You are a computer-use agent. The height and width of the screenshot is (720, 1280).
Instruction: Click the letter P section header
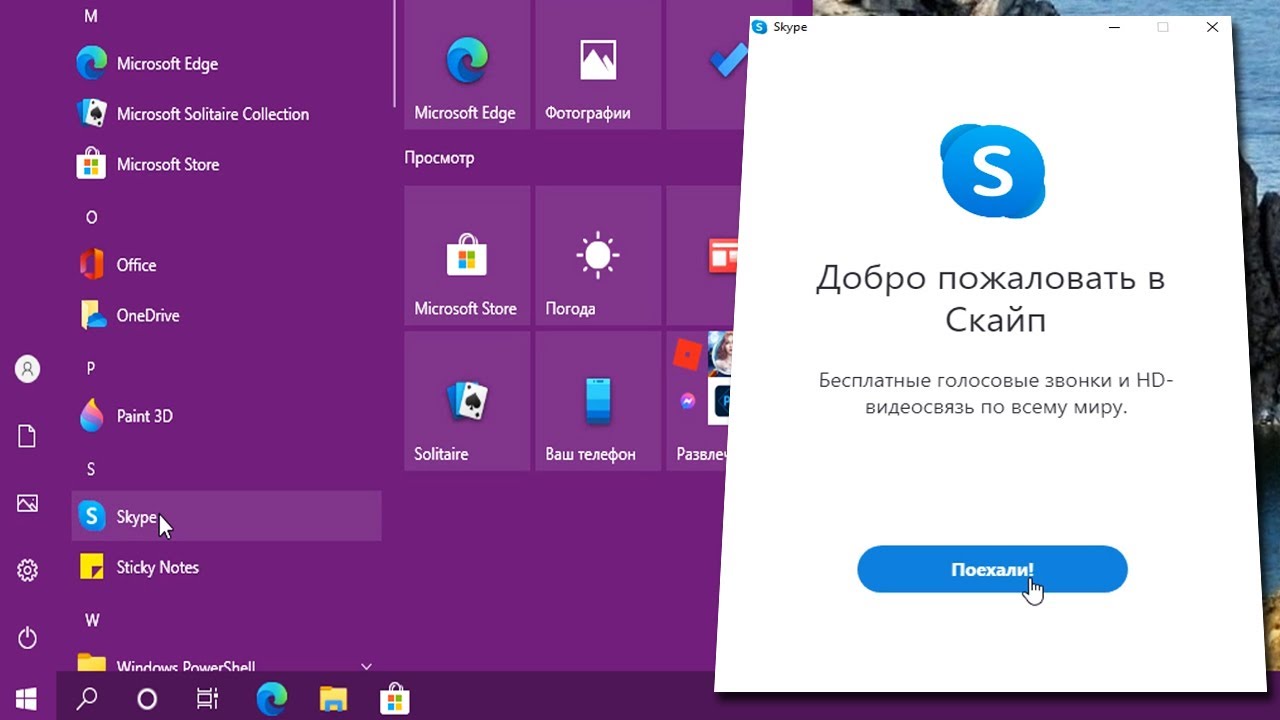click(x=90, y=368)
